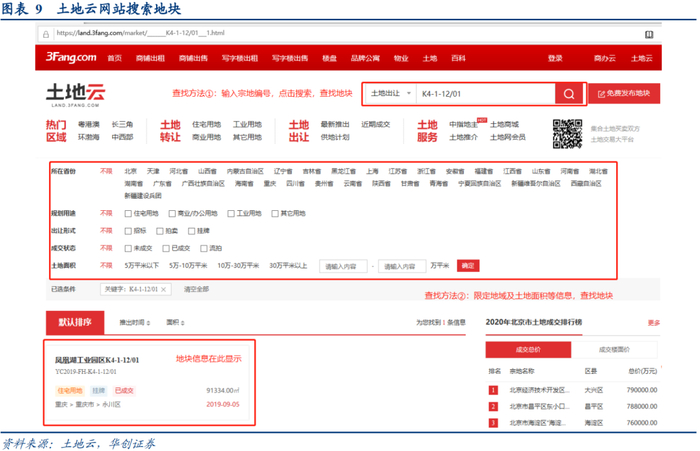Click the rank 1 badge in ranking
700x451 pixels.
tap(493, 390)
